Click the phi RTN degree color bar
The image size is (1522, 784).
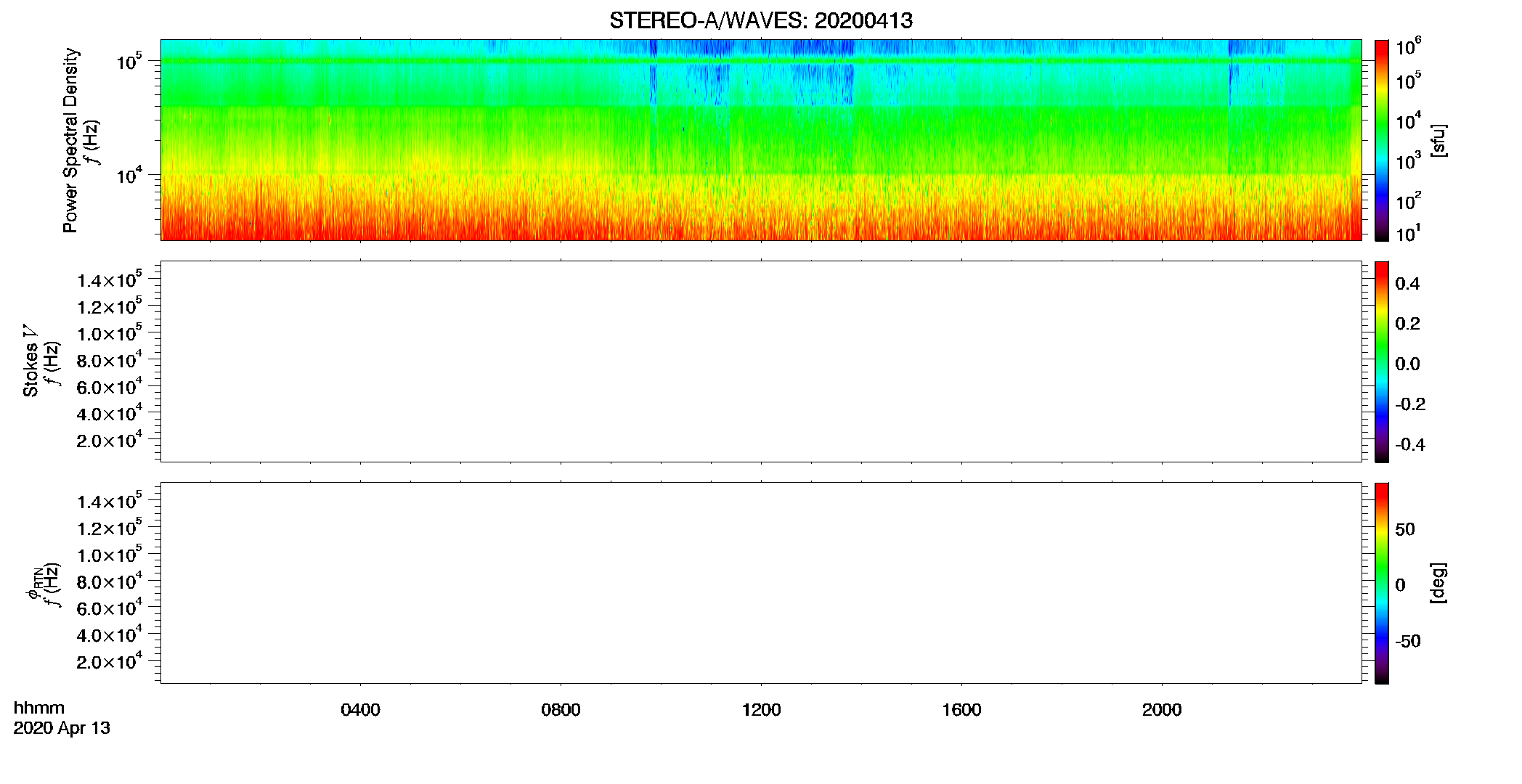[1381, 583]
